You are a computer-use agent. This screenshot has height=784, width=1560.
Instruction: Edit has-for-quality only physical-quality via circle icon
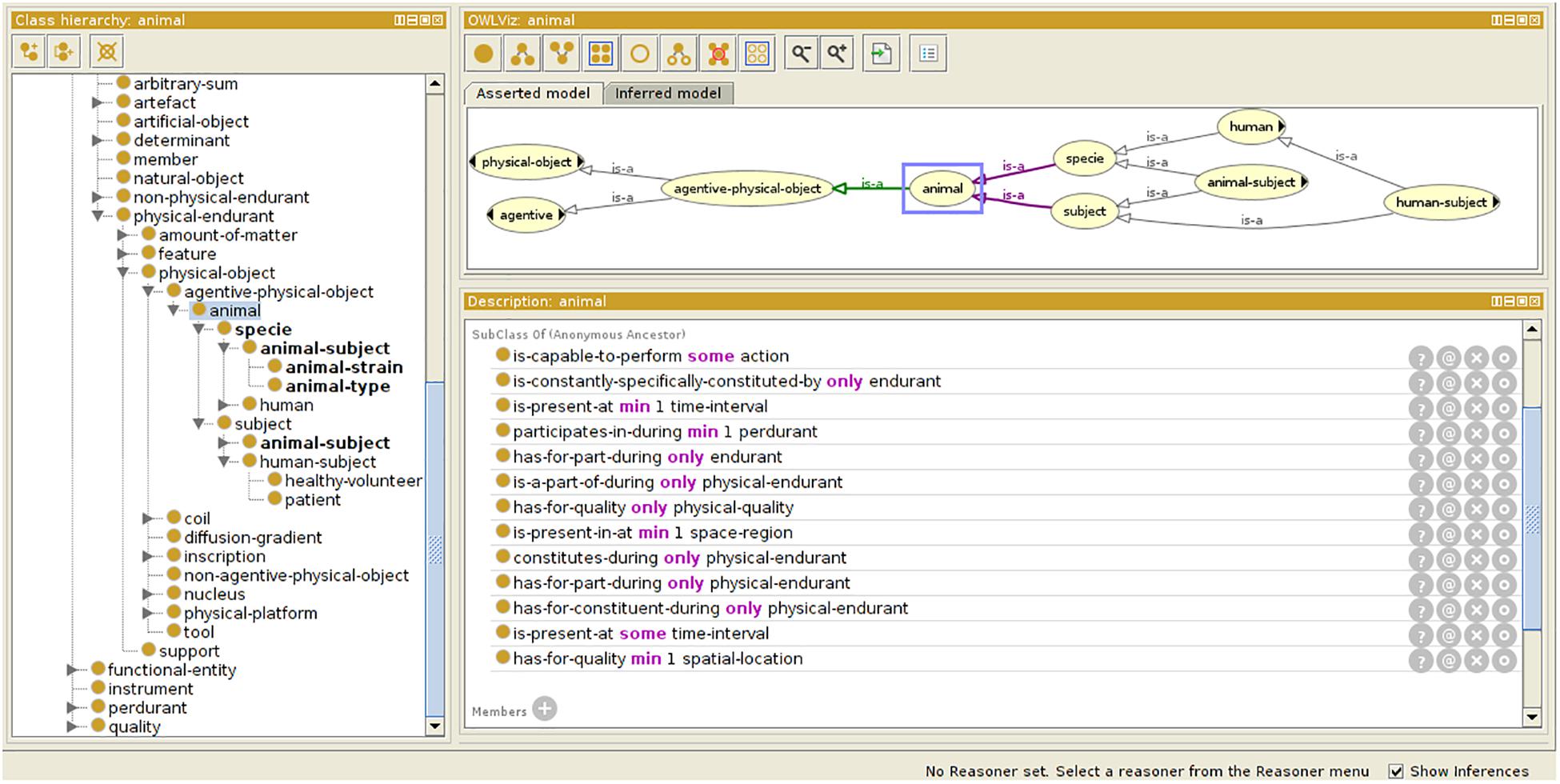(x=1505, y=510)
